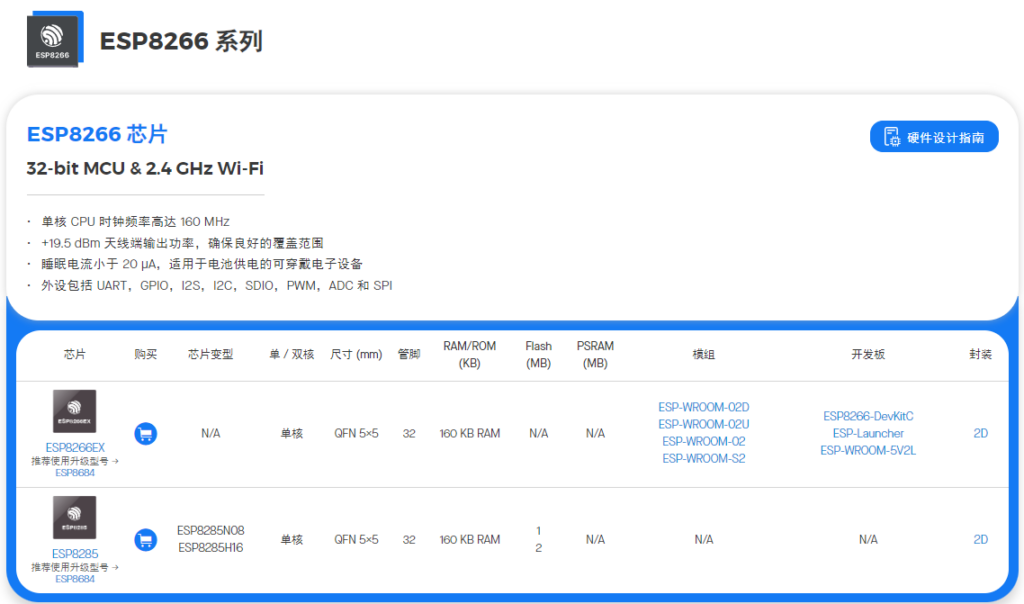
Task: Click the ESP8285H16 variant cell
Action: pyautogui.click(x=210, y=548)
